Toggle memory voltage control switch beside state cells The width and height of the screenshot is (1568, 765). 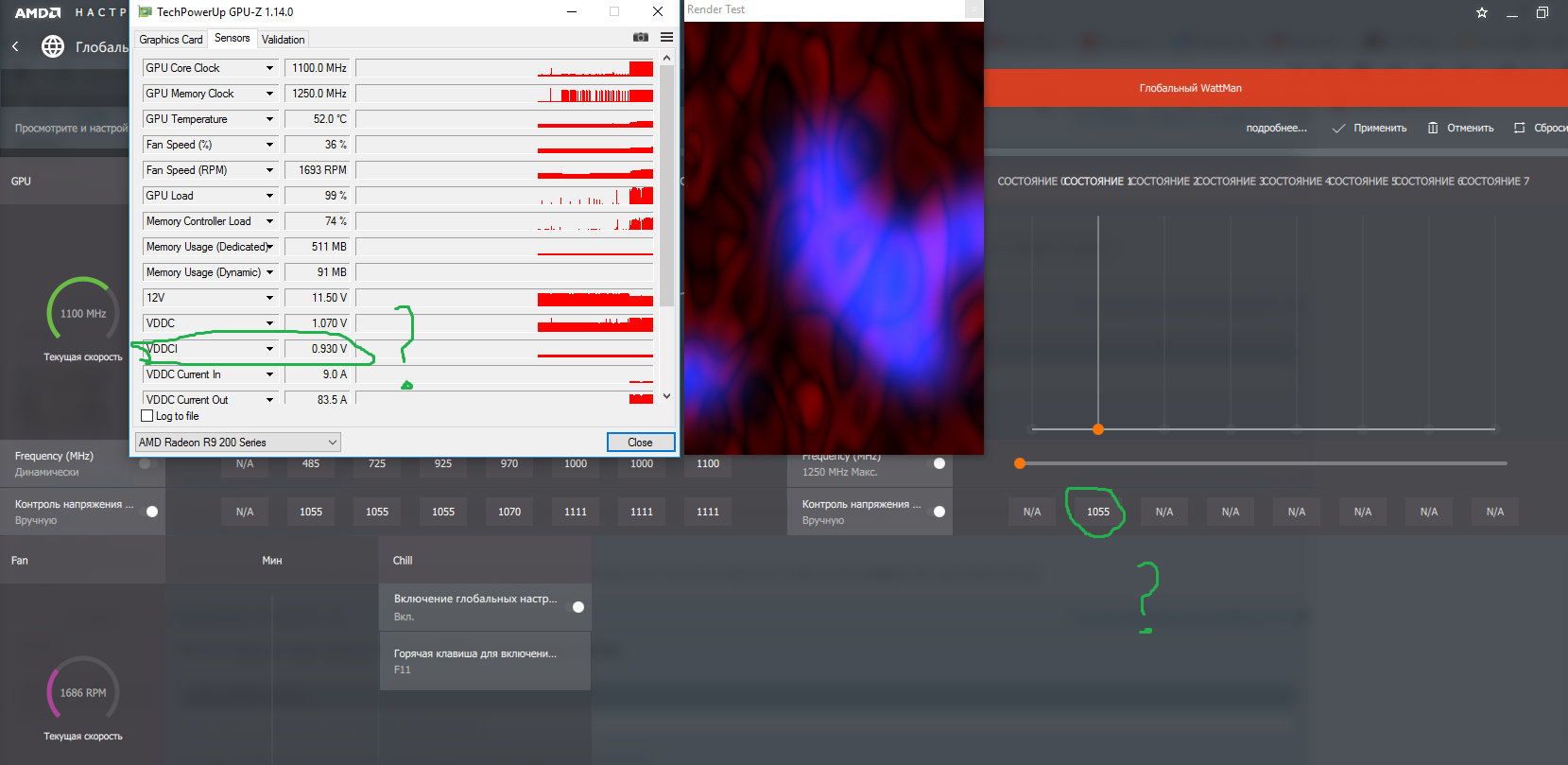(x=939, y=512)
